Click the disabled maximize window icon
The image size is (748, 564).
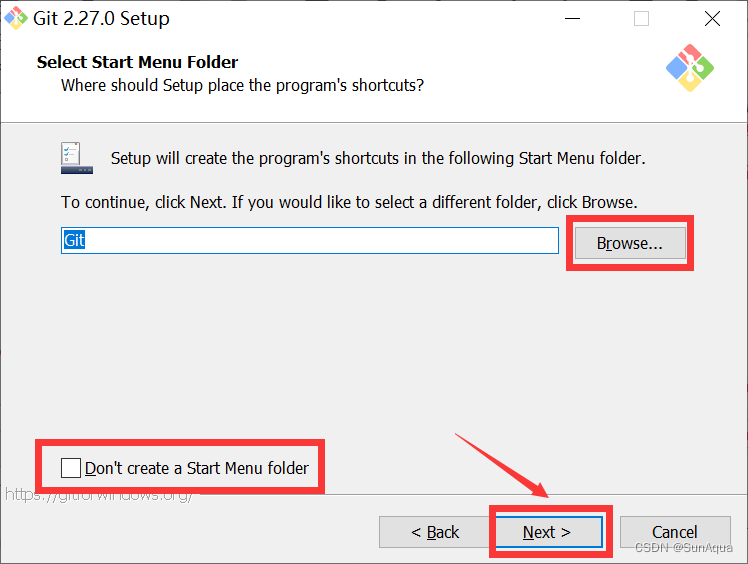tap(641, 19)
